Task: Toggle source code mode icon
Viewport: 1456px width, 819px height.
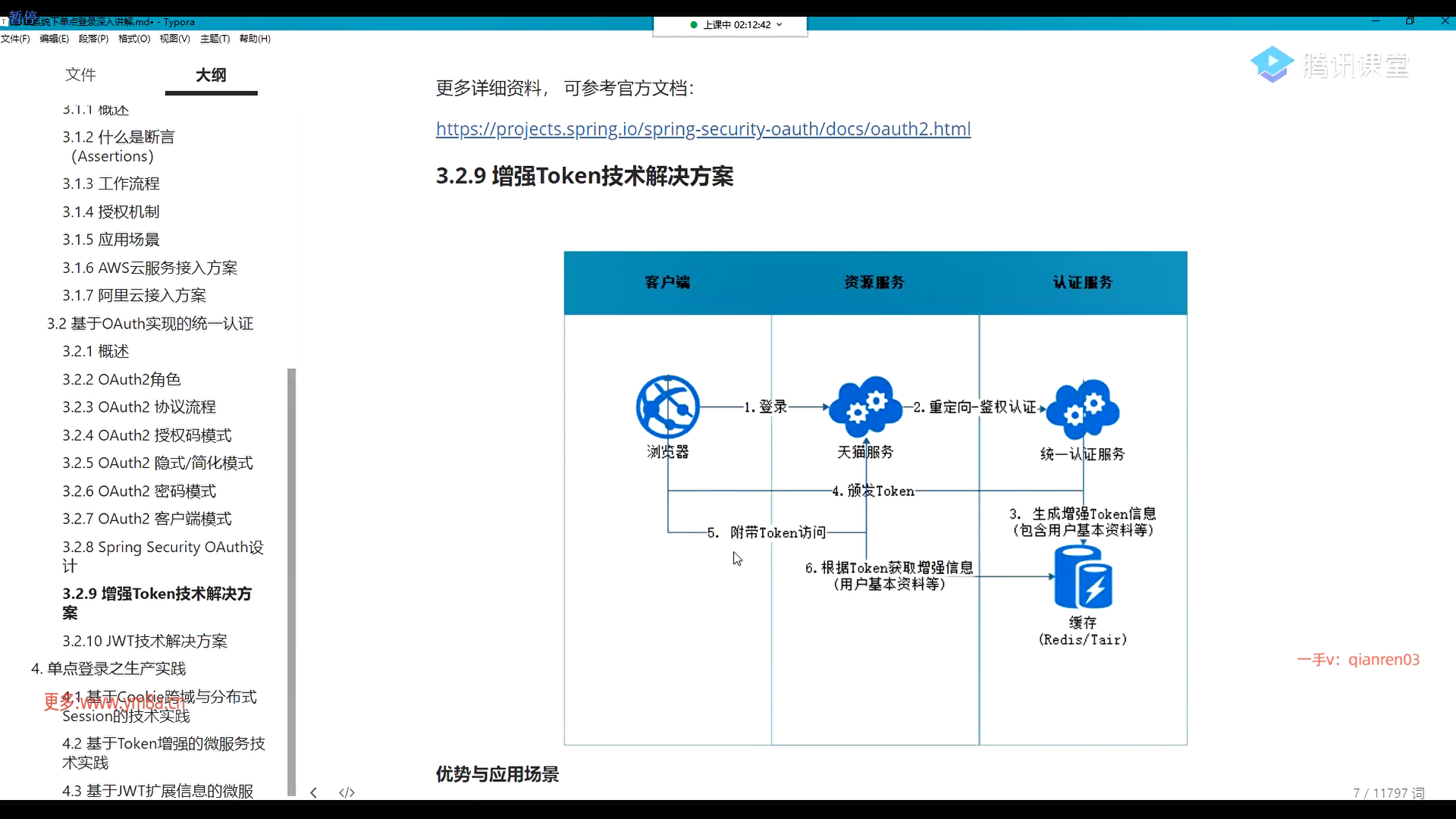Action: pyautogui.click(x=347, y=792)
